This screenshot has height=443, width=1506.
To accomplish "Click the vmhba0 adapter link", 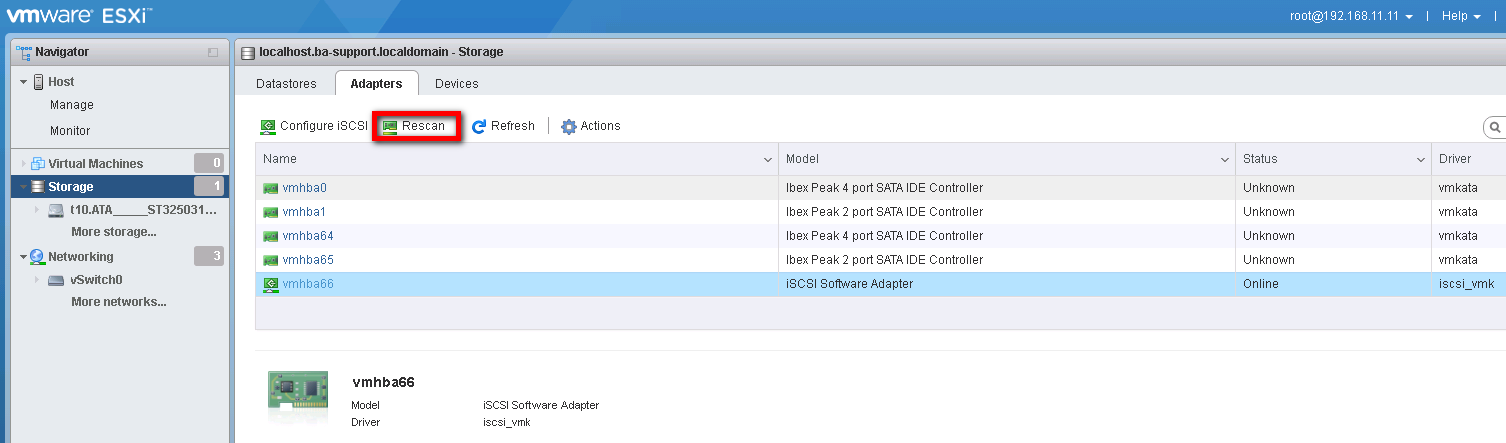I will click(x=304, y=188).
